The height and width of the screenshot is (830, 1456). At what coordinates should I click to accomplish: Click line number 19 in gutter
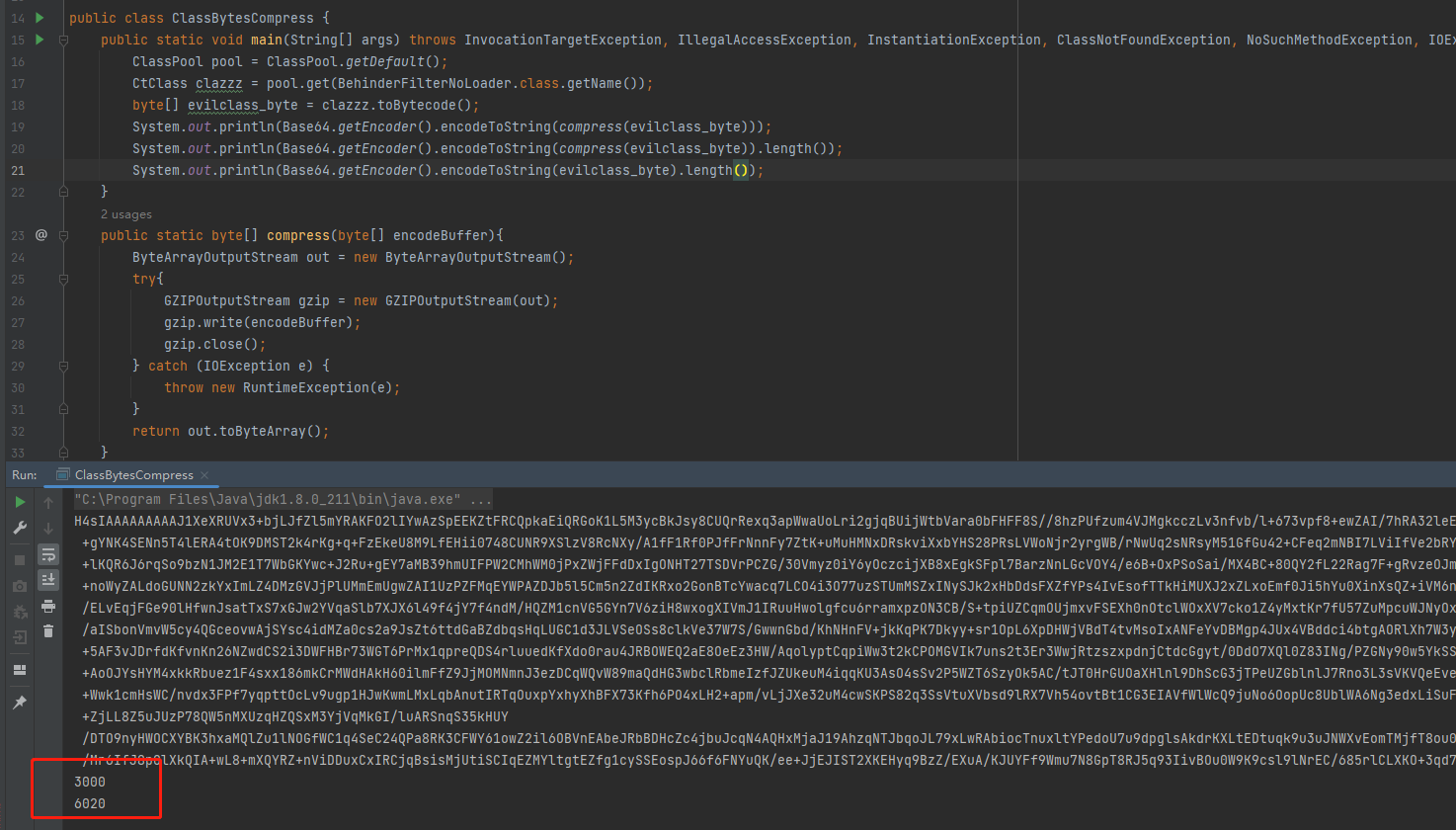(x=18, y=126)
